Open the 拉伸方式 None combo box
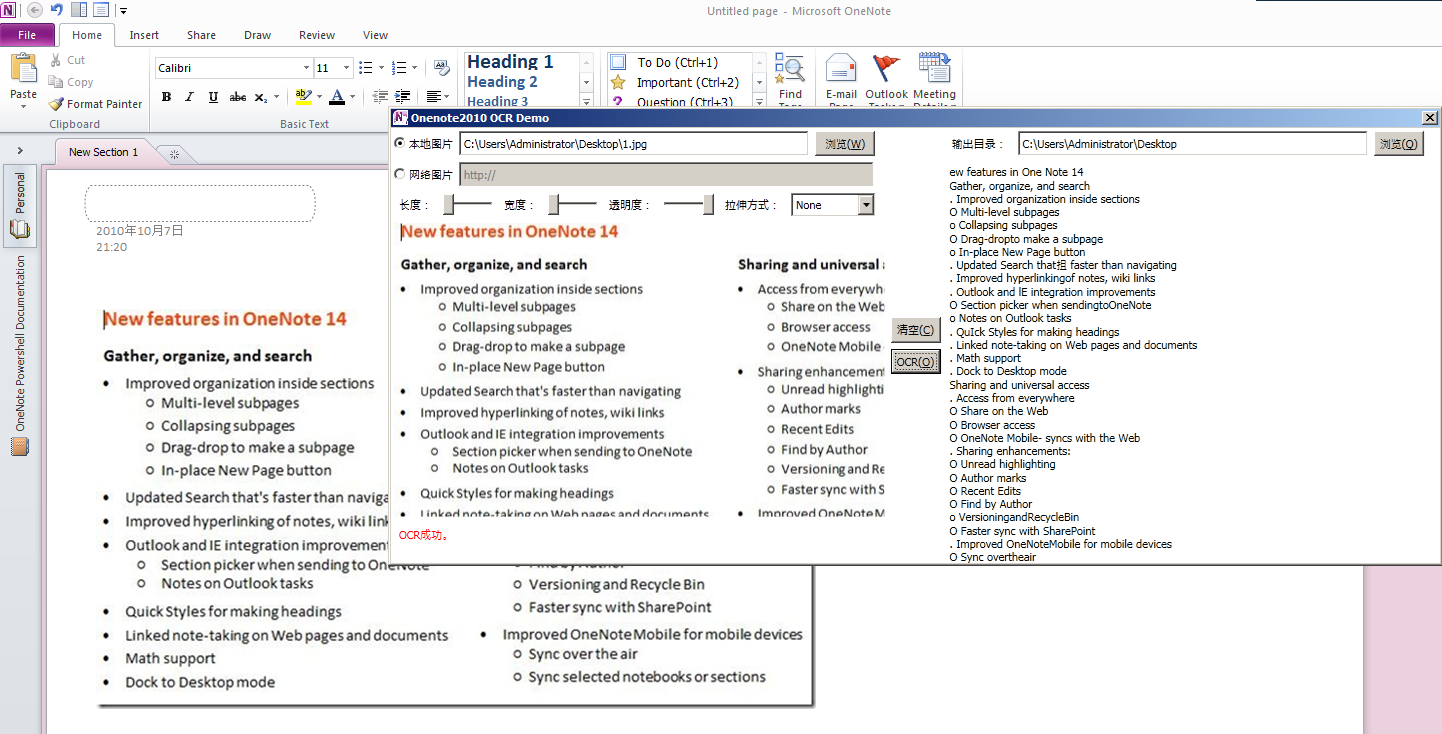The height and width of the screenshot is (734, 1442). pos(833,205)
